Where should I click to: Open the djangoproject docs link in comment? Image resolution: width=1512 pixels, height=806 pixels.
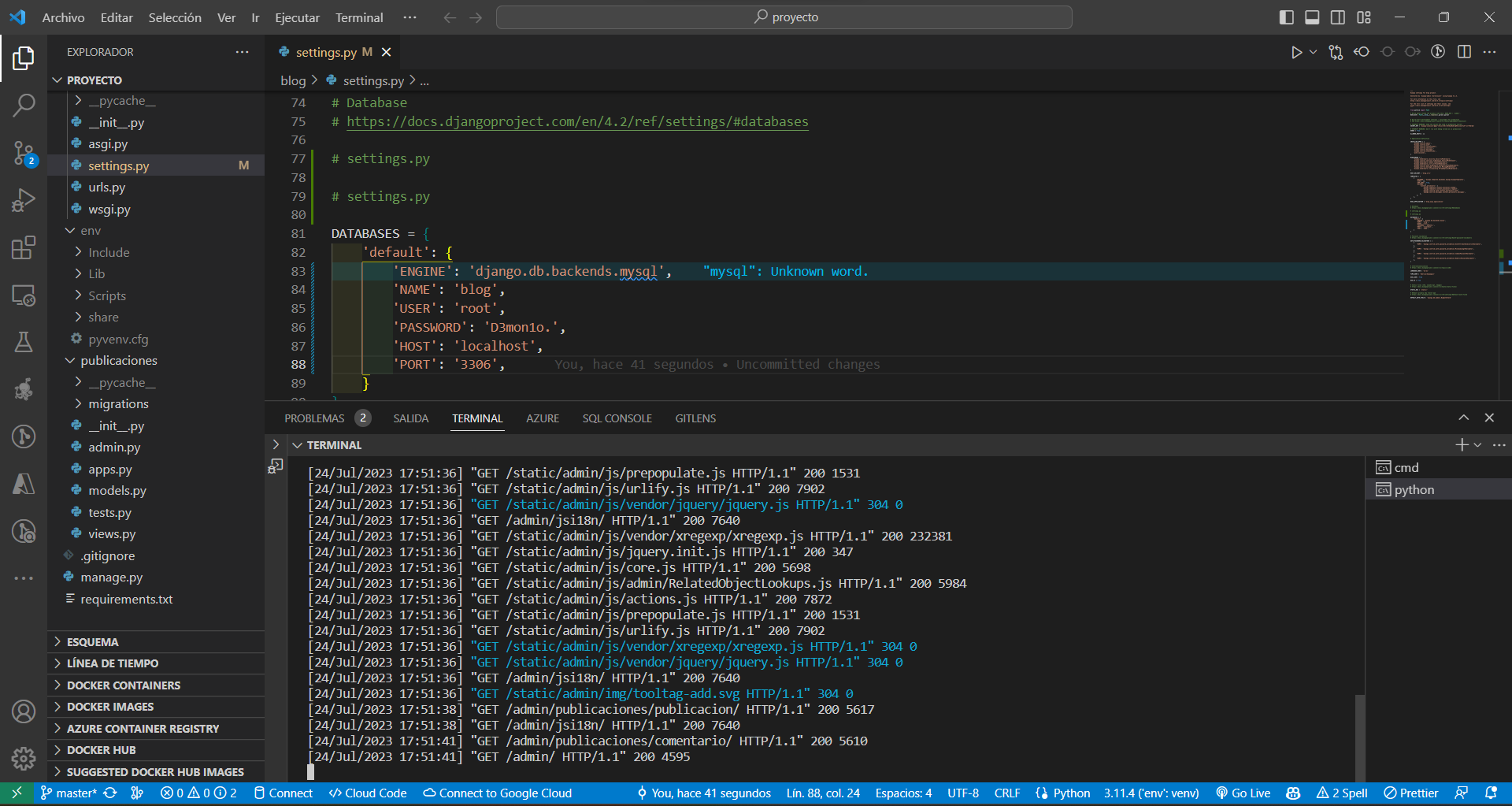coord(577,121)
